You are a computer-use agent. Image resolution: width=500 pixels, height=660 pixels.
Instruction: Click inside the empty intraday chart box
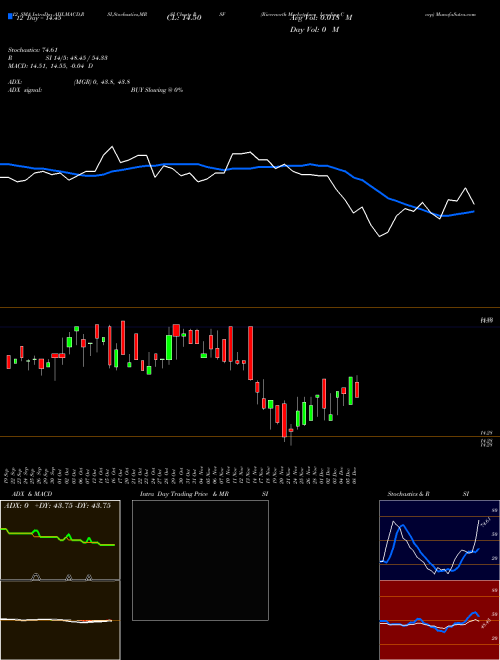coord(200,560)
